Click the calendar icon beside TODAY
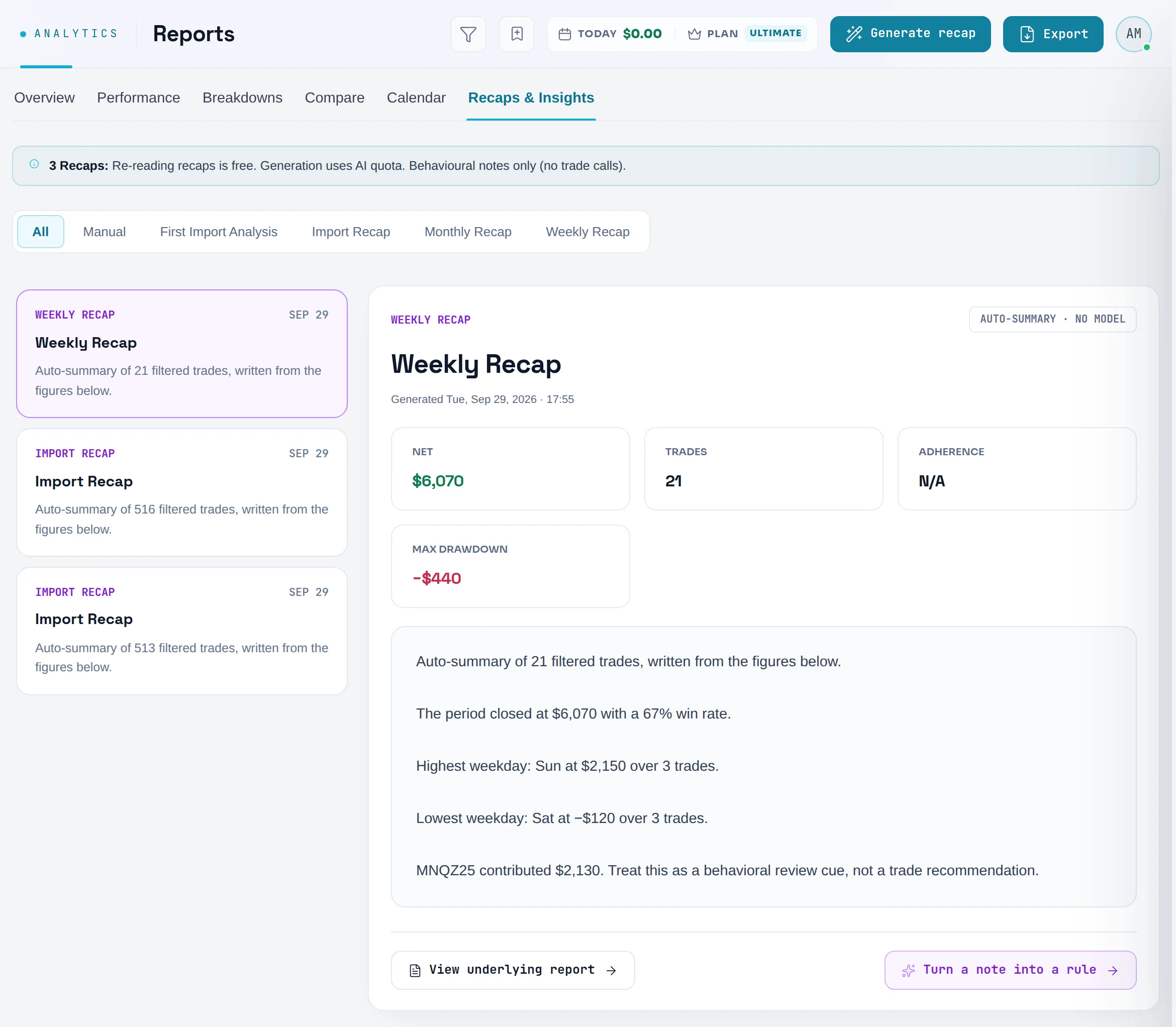This screenshot has height=1027, width=1176. pyautogui.click(x=564, y=34)
